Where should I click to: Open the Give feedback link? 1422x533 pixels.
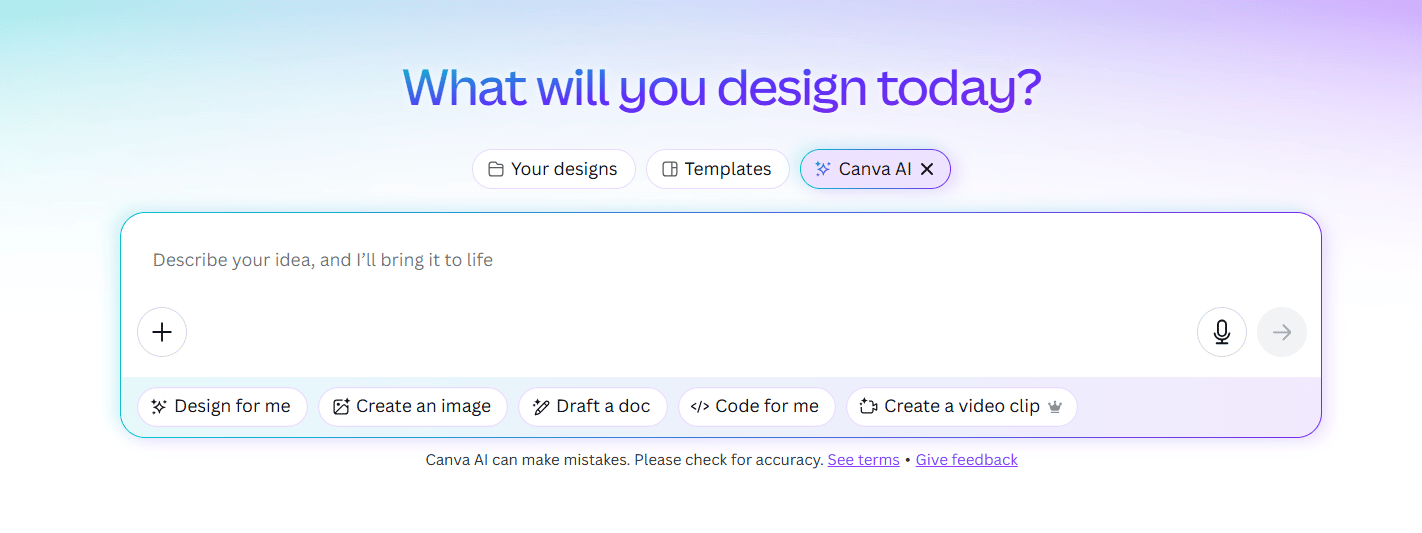(x=967, y=460)
